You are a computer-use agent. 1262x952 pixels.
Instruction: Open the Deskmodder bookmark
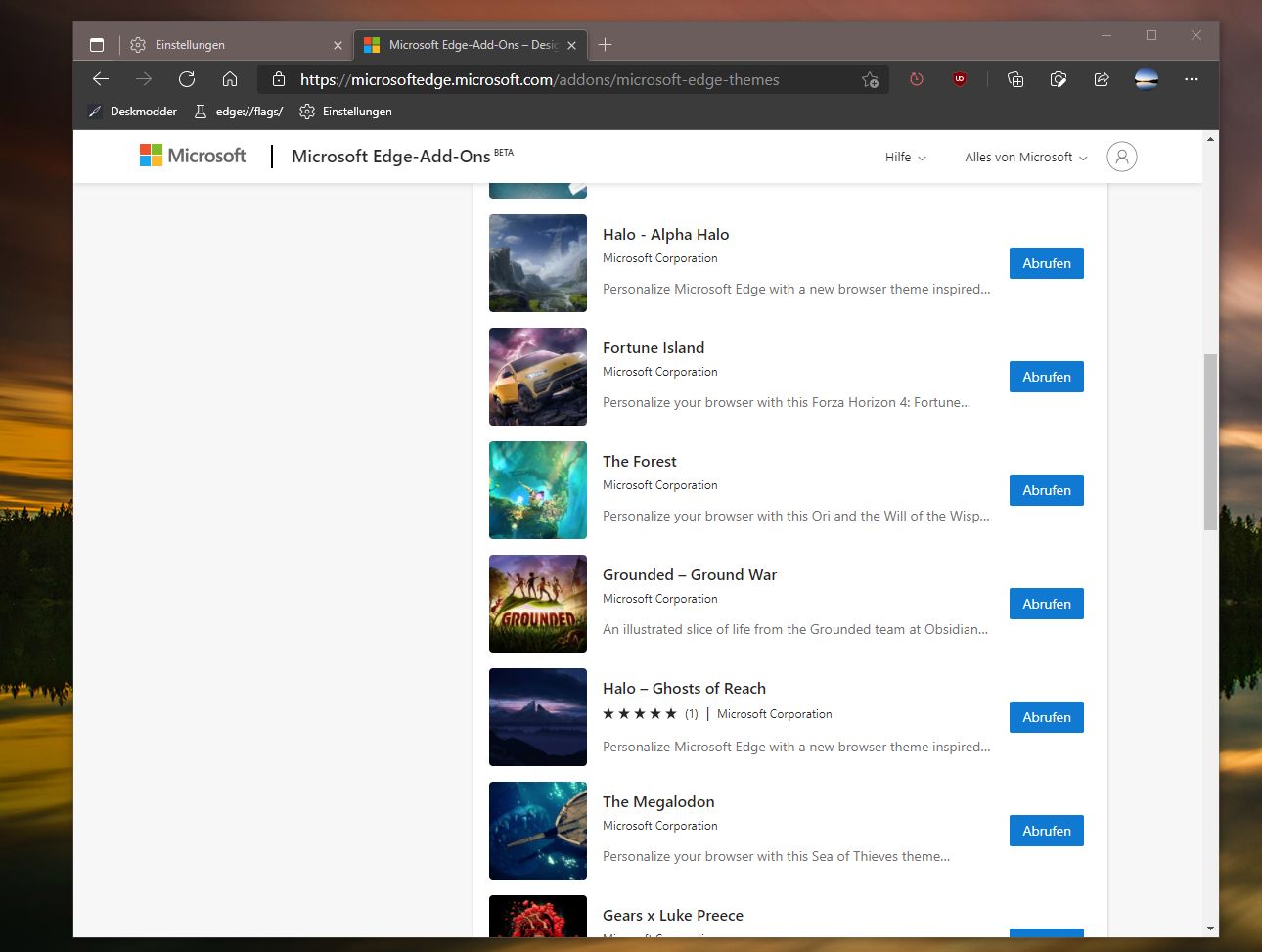pos(132,112)
